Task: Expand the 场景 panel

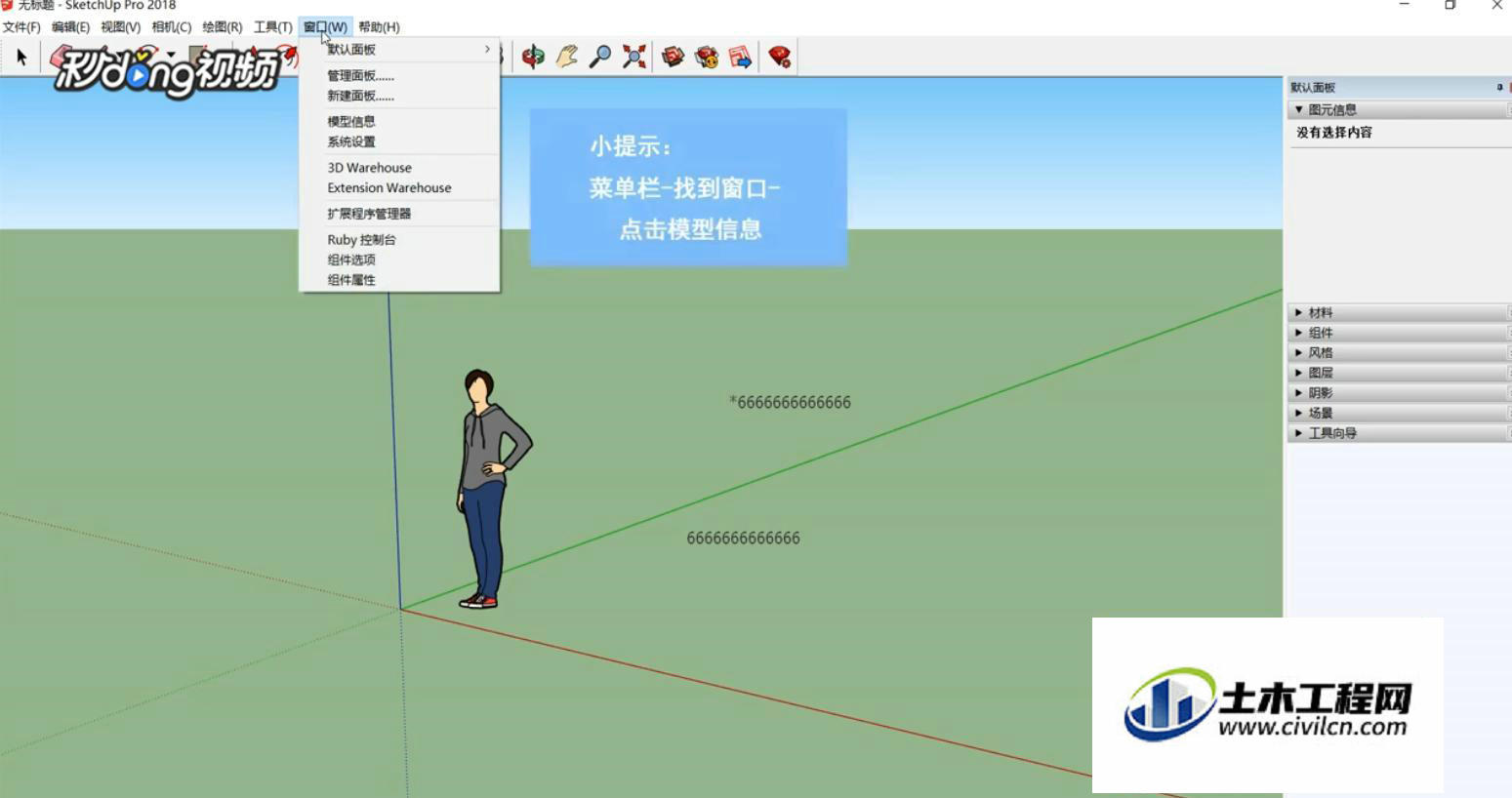Action: [1400, 413]
